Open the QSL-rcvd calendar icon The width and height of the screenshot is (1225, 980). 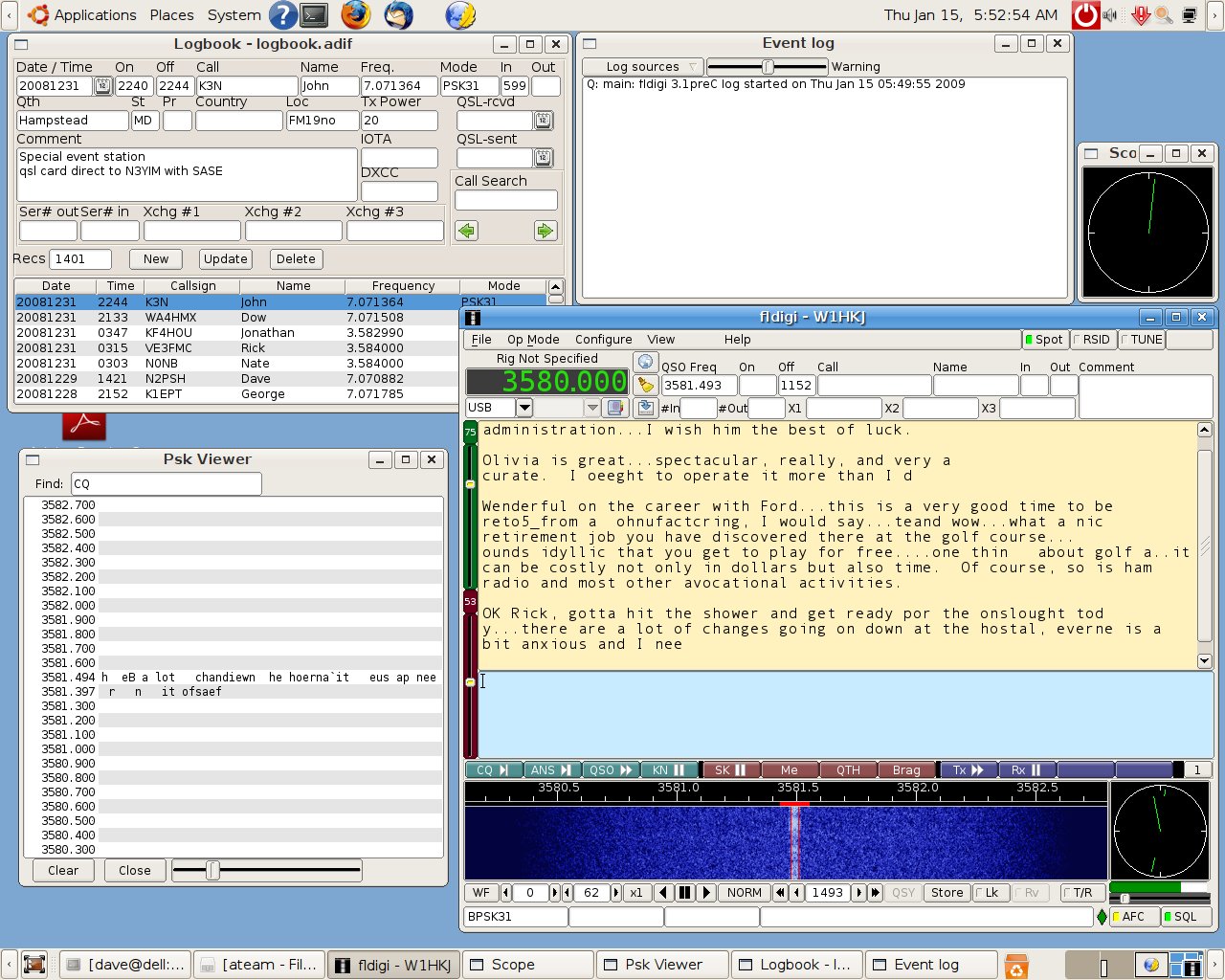click(544, 121)
